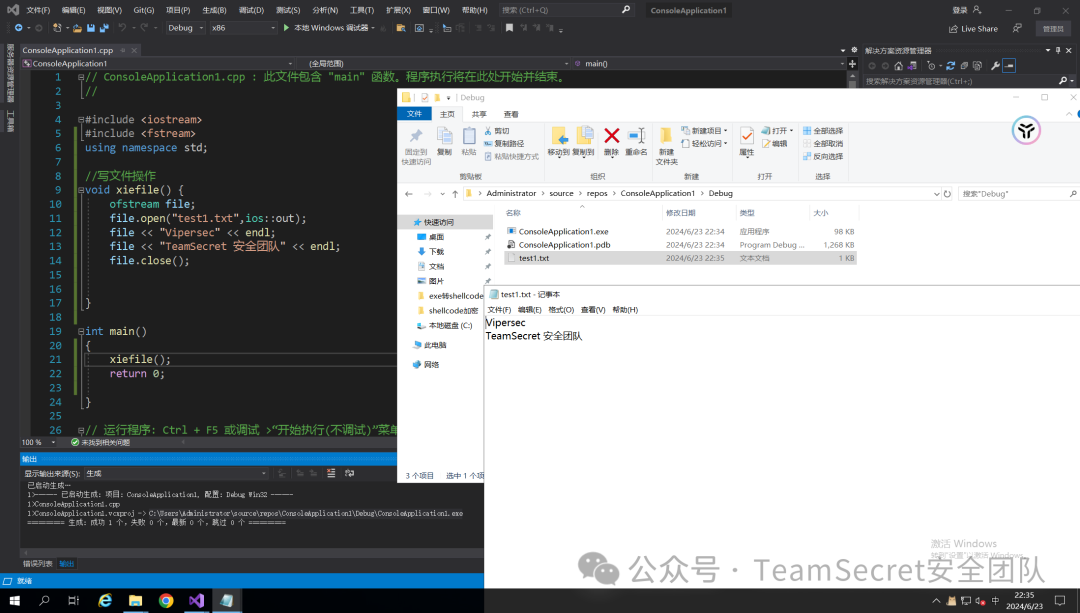Click the Save All icon in Visual Studio toolbar
The height and width of the screenshot is (613, 1080).
[104, 28]
